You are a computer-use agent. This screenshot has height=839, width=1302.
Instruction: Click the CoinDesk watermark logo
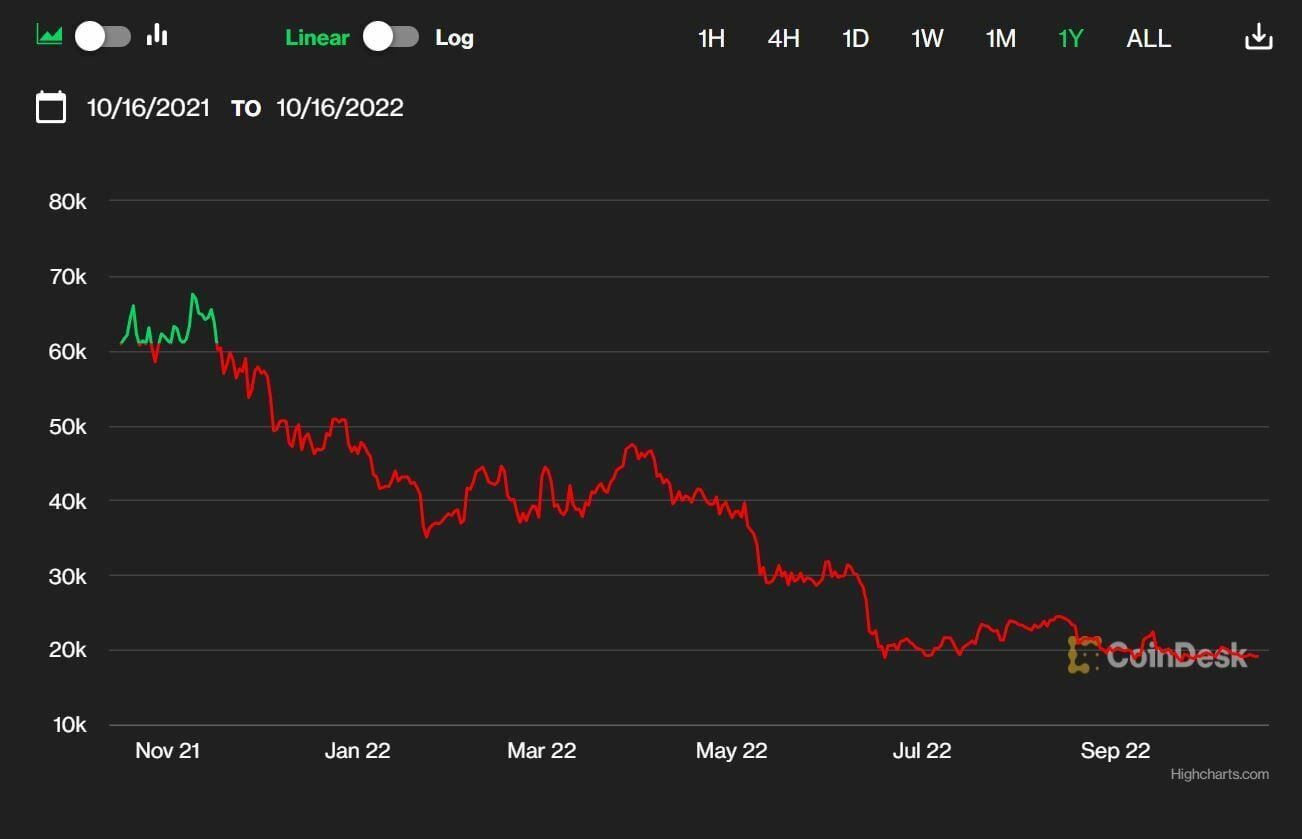tap(1158, 654)
